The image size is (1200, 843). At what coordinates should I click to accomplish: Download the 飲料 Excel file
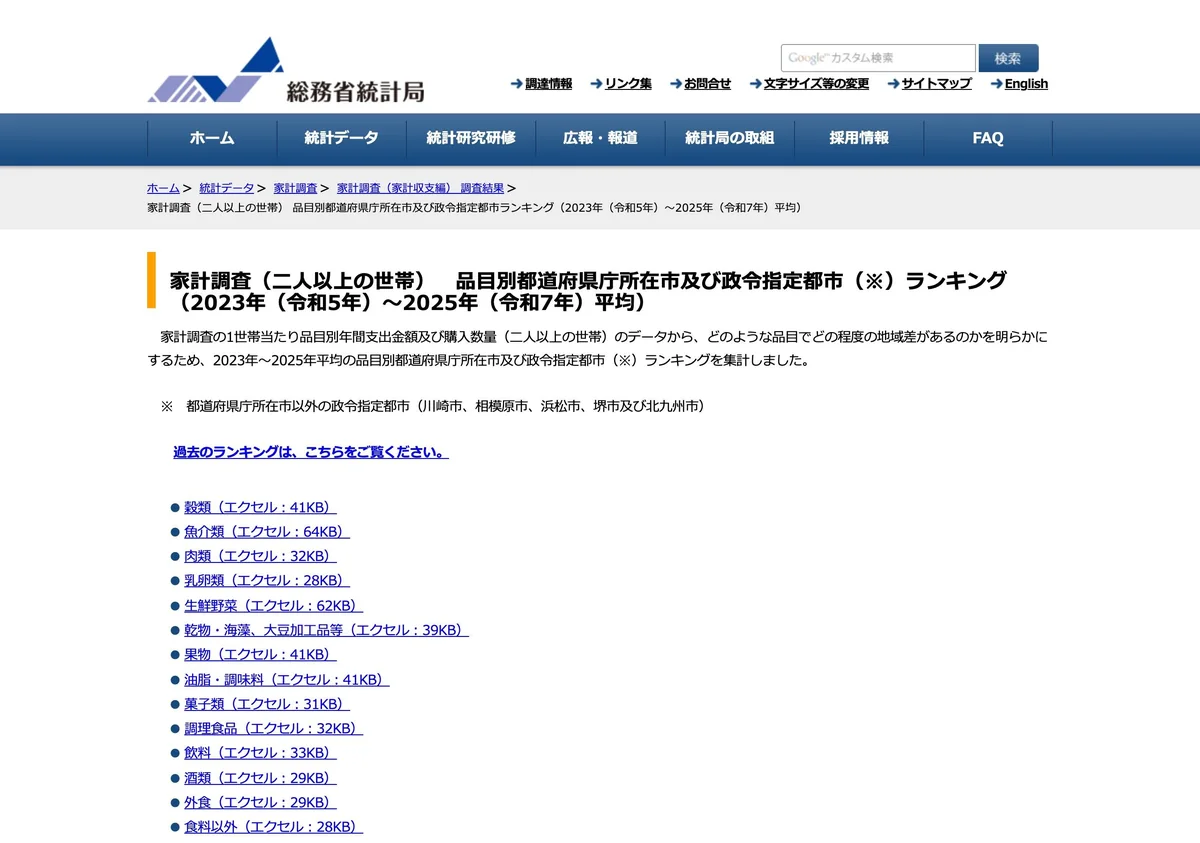[x=260, y=753]
